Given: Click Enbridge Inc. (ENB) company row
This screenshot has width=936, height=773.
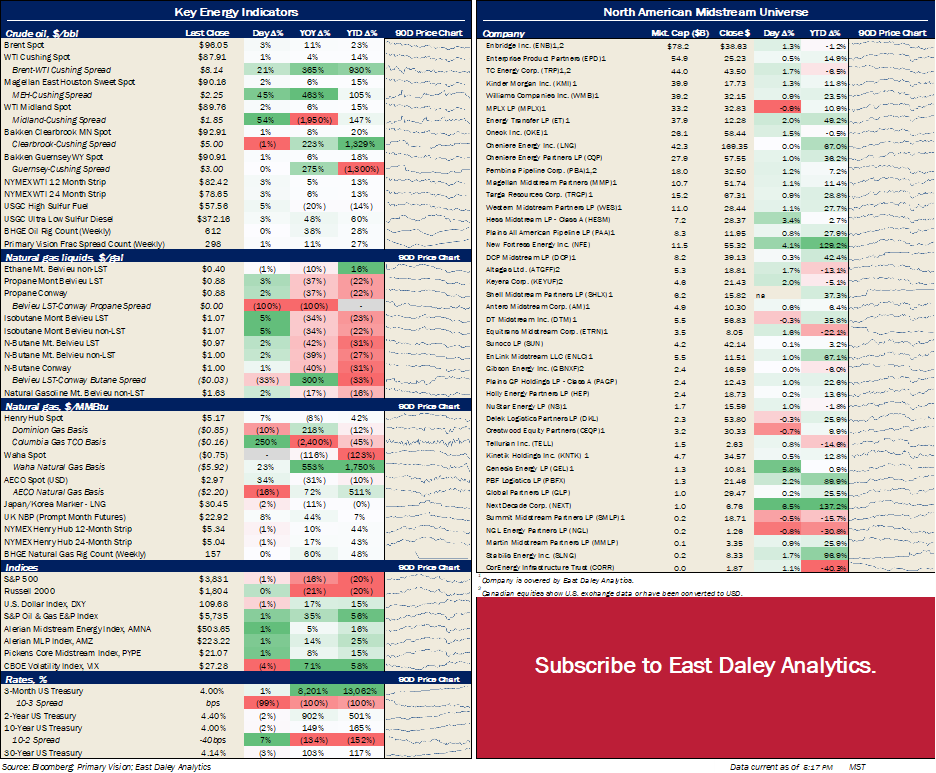Looking at the screenshot, I should click(x=663, y=45).
